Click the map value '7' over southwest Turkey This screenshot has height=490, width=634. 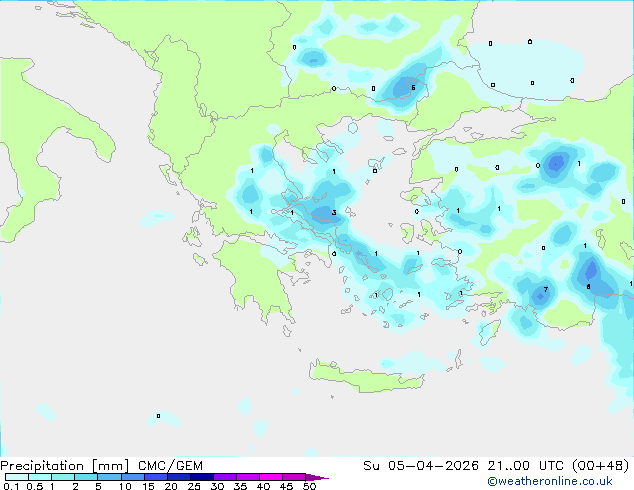point(546,289)
